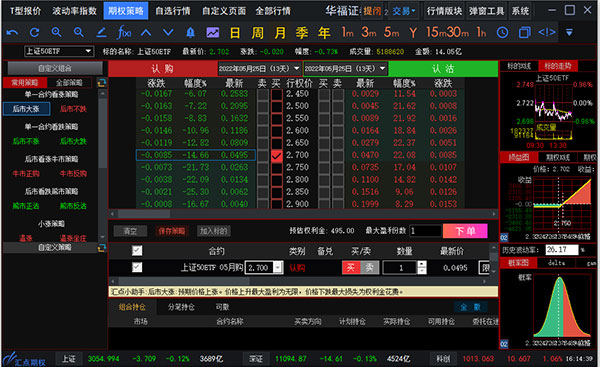
Task: Toggle the select-all checkbox in contract header
Action: (137, 251)
